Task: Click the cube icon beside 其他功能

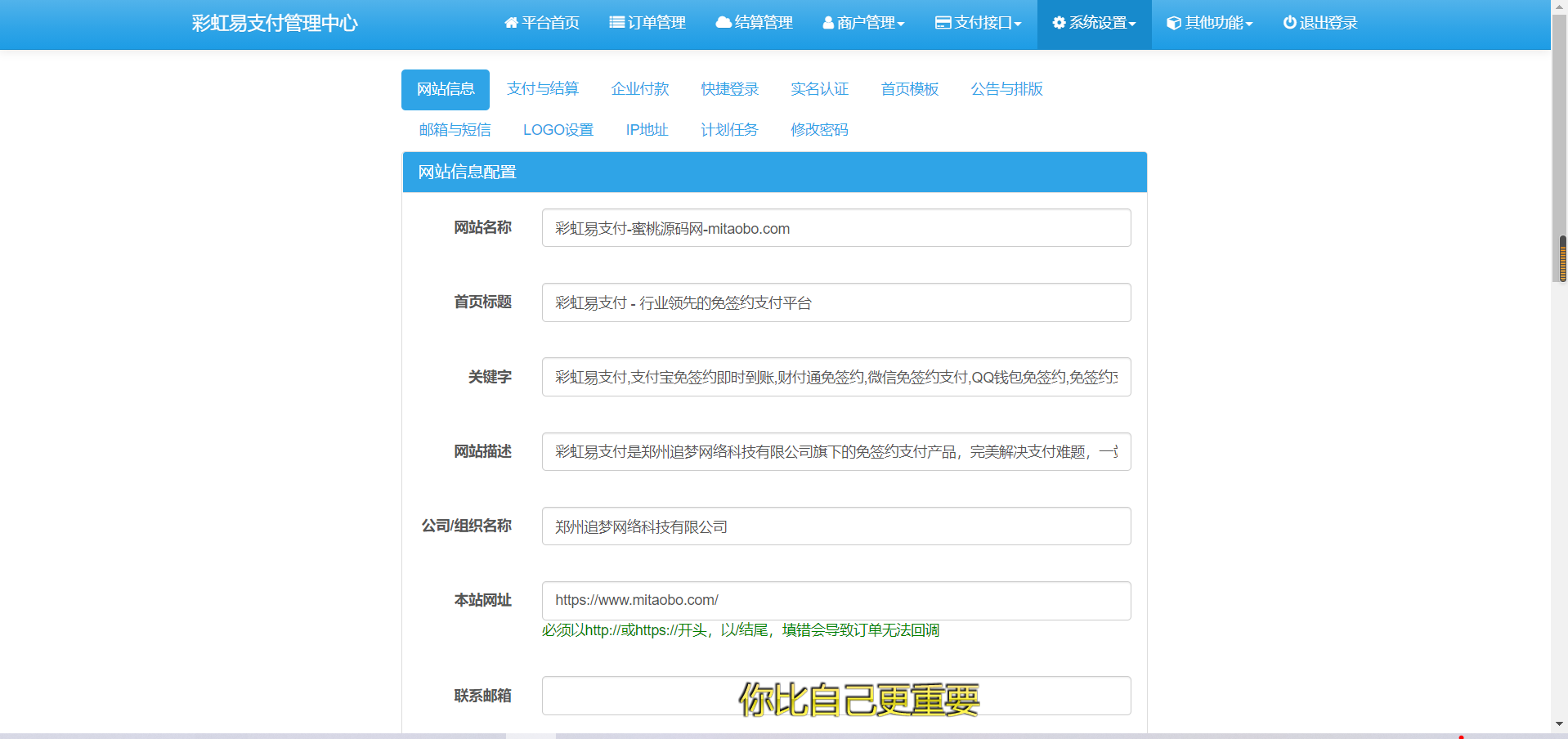Action: (1173, 23)
